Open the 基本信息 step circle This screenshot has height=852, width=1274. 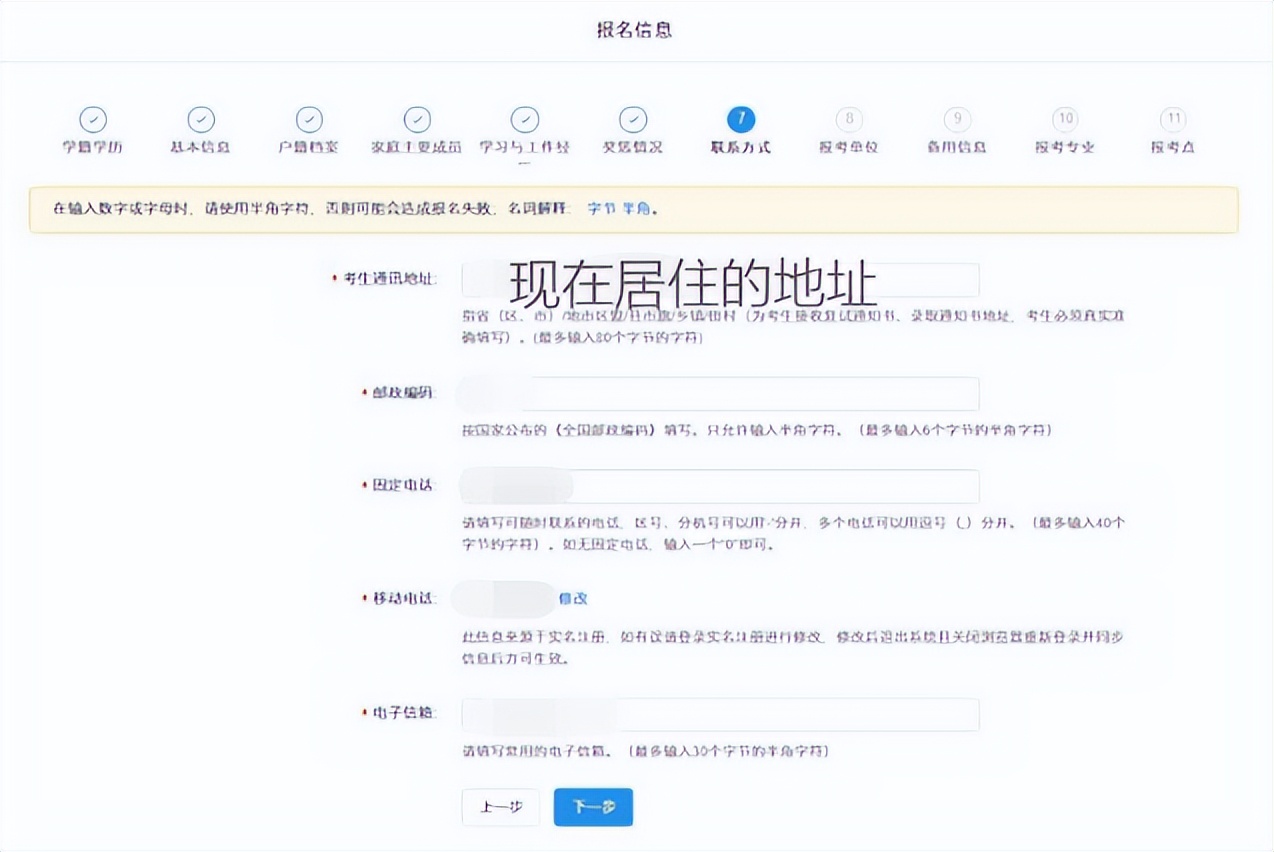click(200, 118)
